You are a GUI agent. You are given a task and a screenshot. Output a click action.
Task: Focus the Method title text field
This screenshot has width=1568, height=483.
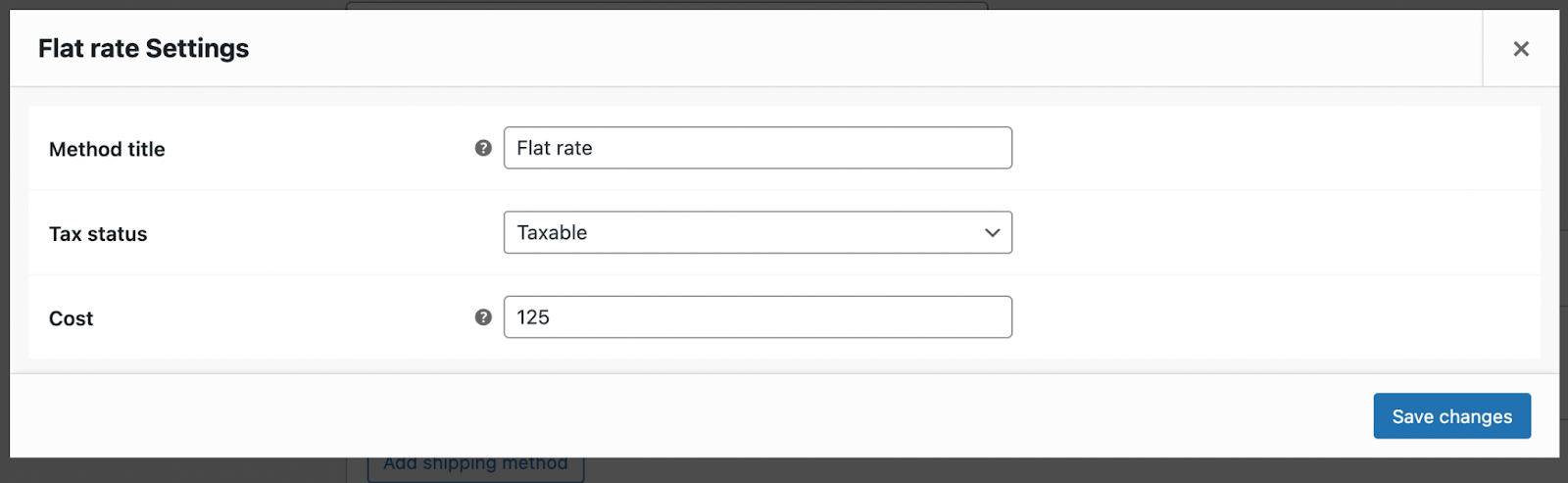click(757, 148)
